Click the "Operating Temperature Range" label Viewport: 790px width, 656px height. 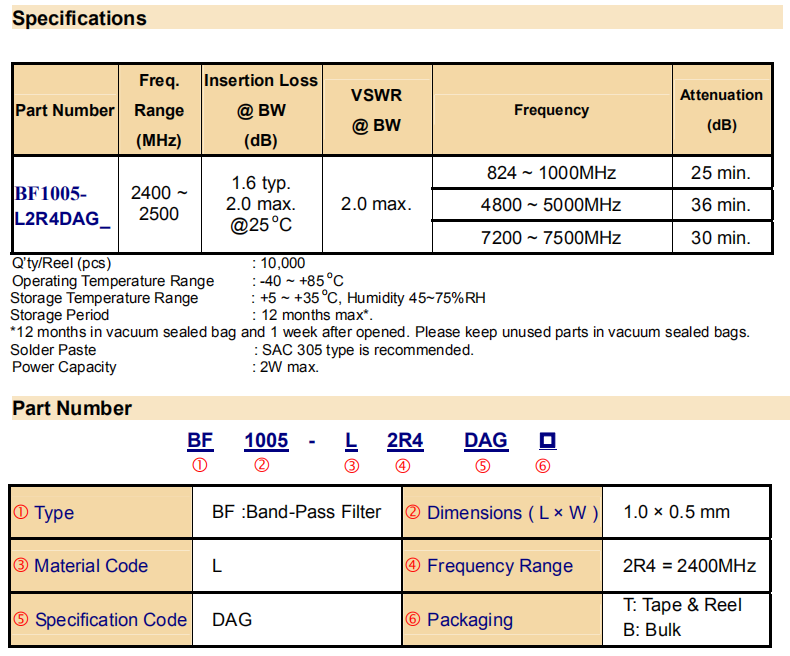[x=113, y=281]
